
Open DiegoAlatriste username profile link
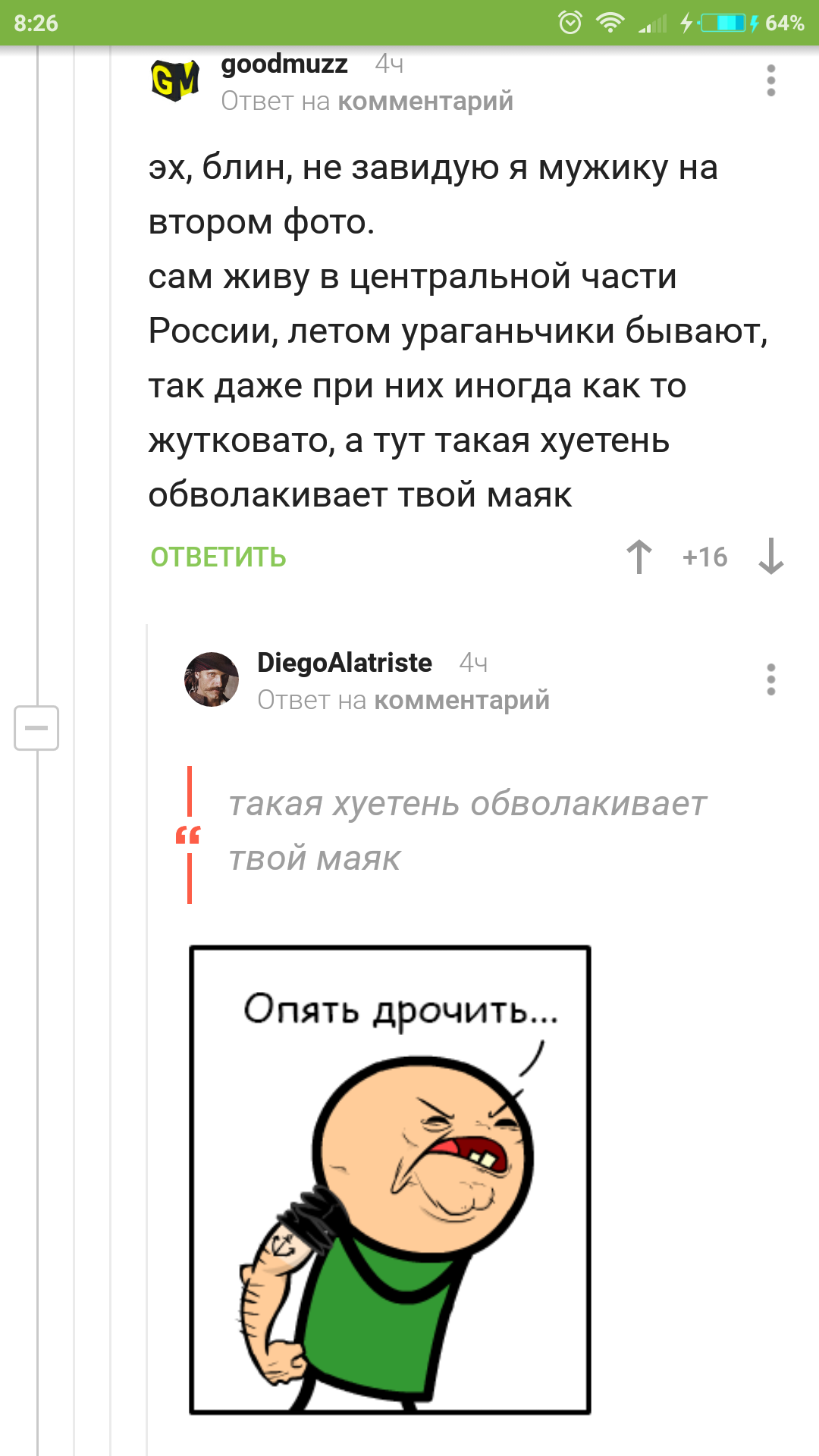tap(345, 663)
